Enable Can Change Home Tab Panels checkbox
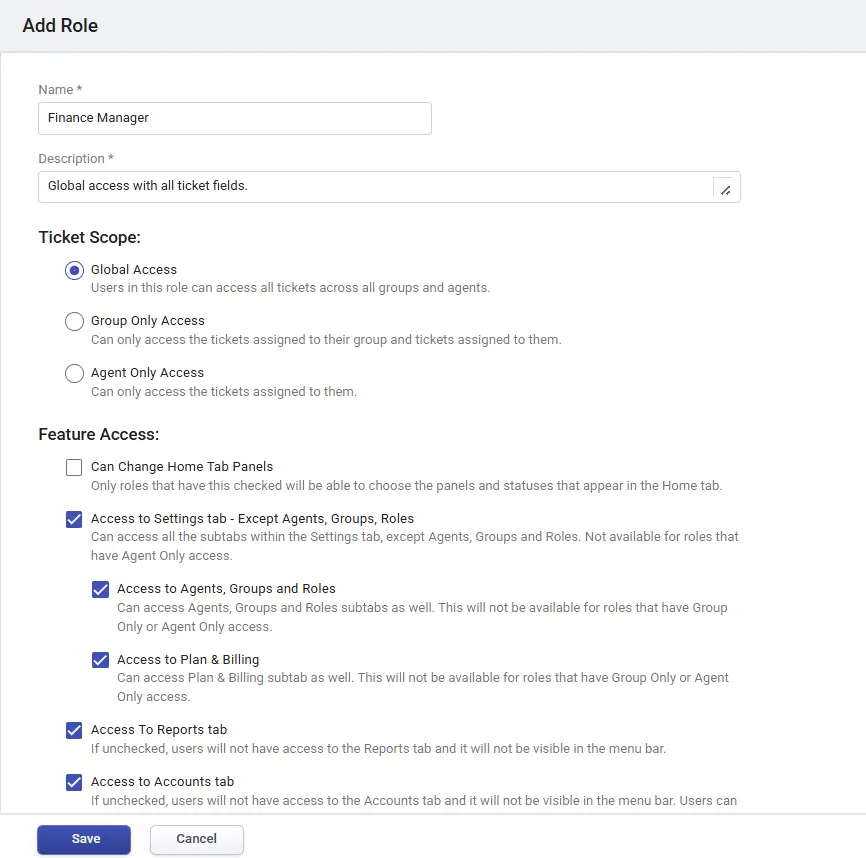 click(x=74, y=467)
